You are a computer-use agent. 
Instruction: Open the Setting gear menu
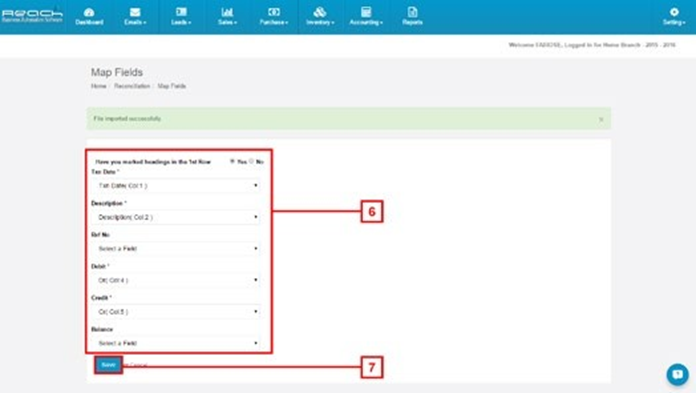[x=674, y=12]
